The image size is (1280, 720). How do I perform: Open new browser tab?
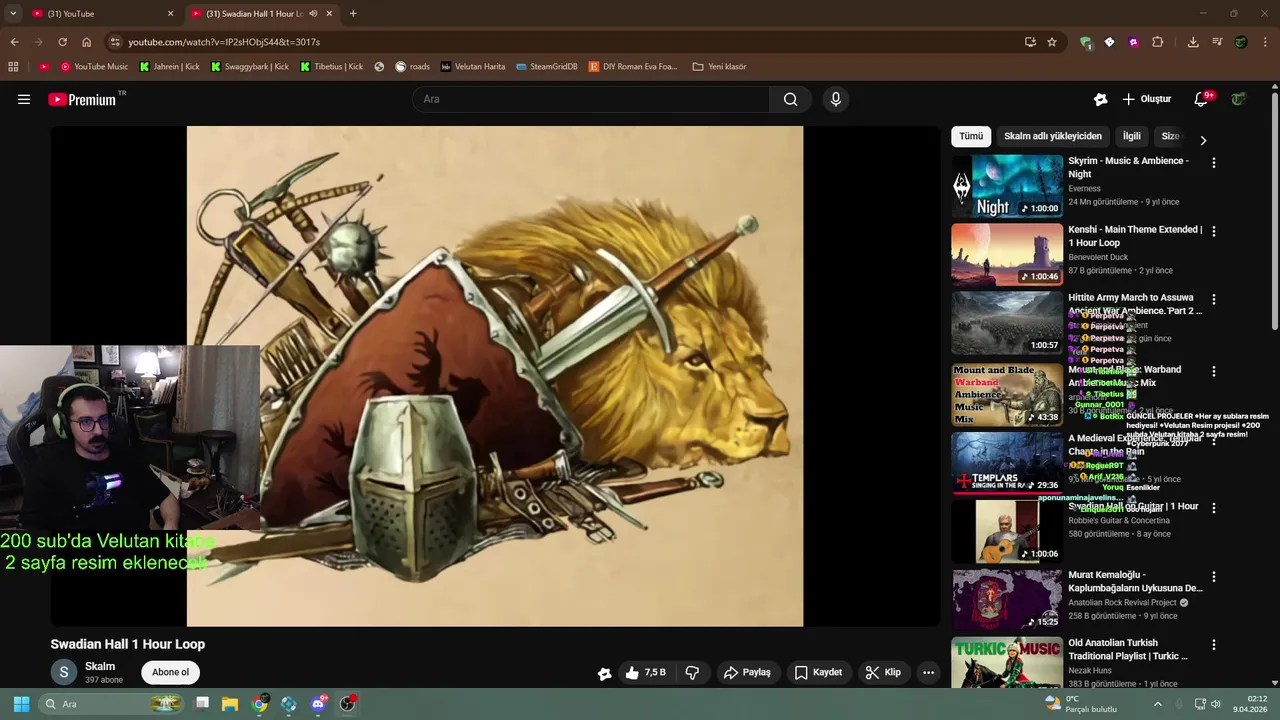click(353, 13)
